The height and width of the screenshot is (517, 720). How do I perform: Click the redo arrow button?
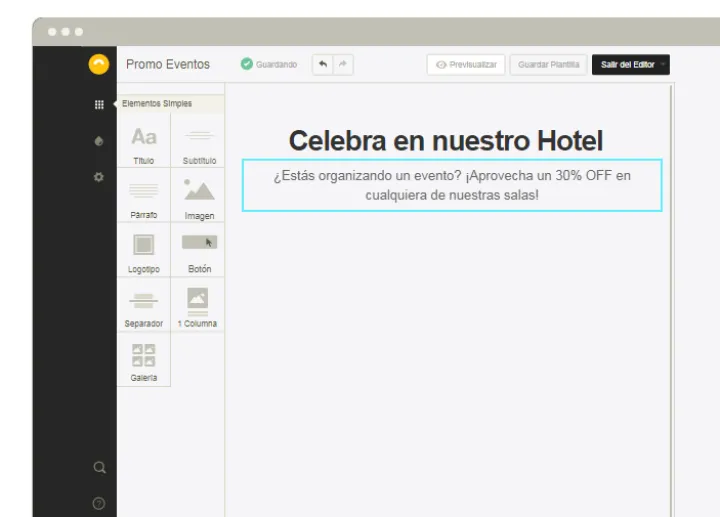tap(342, 64)
